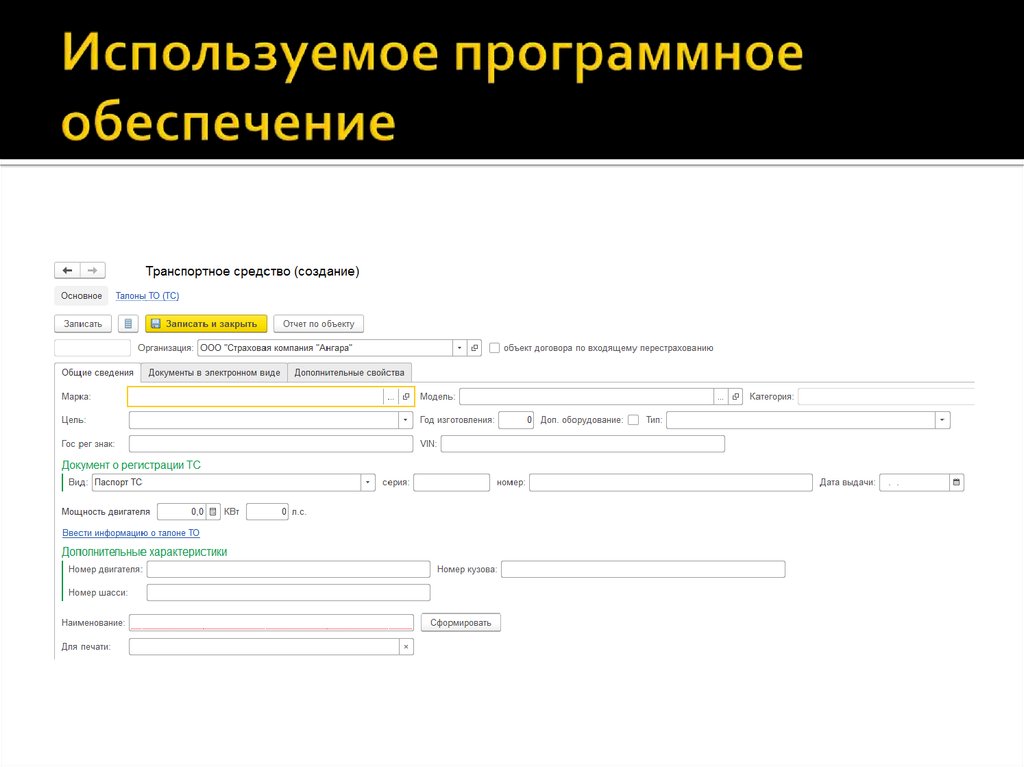The height and width of the screenshot is (767, 1024).
Task: Click the back navigation arrow
Action: [66, 269]
